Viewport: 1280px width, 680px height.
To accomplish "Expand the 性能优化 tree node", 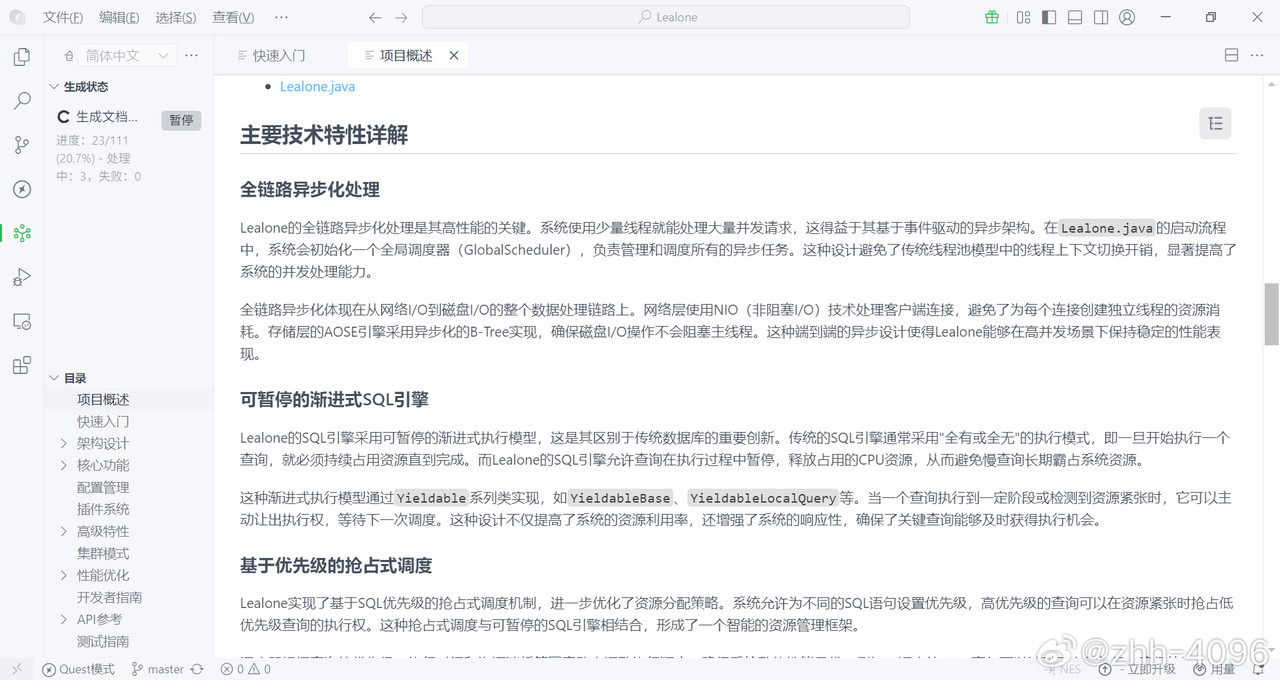I will point(64,575).
